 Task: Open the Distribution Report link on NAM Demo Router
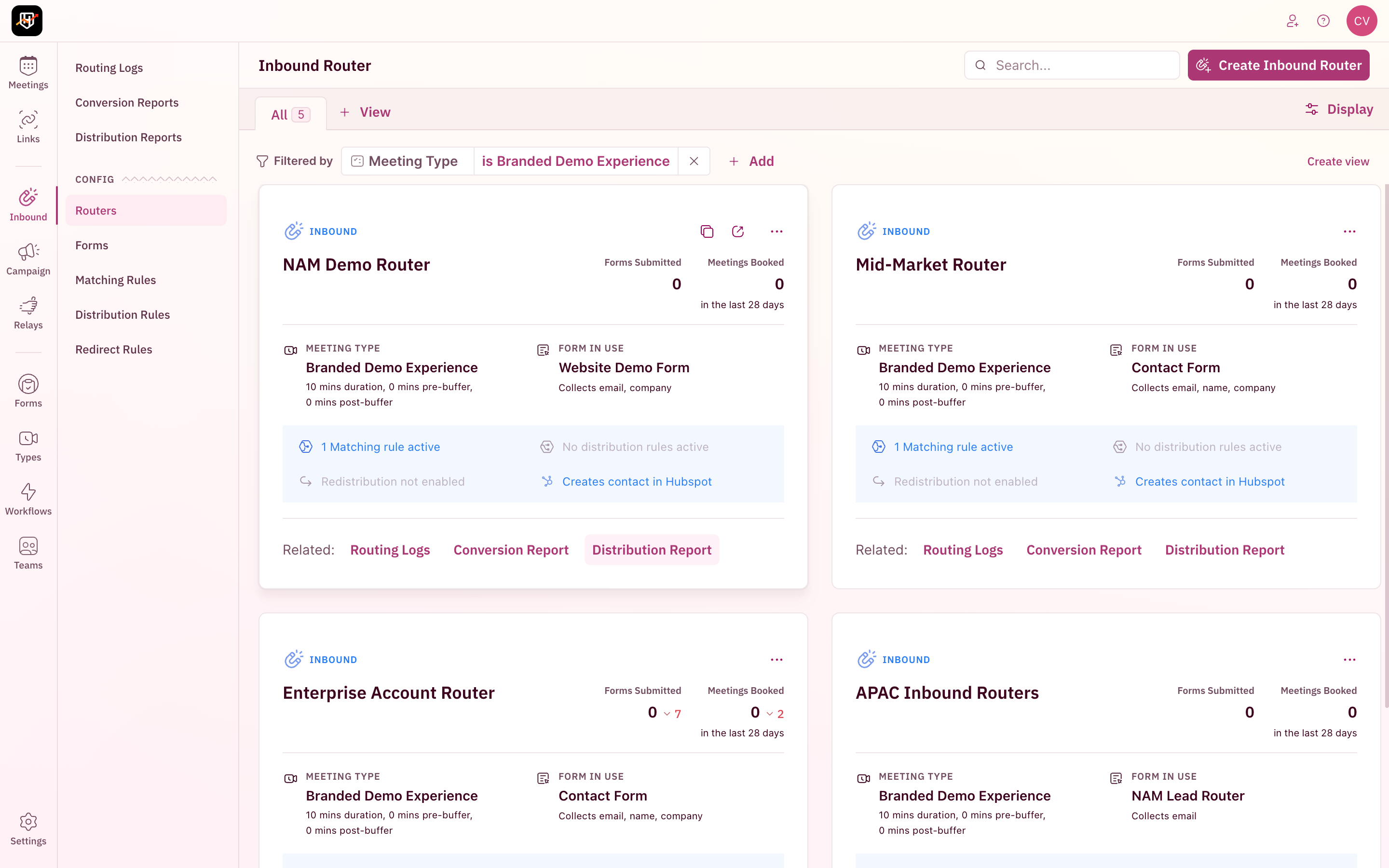[652, 550]
